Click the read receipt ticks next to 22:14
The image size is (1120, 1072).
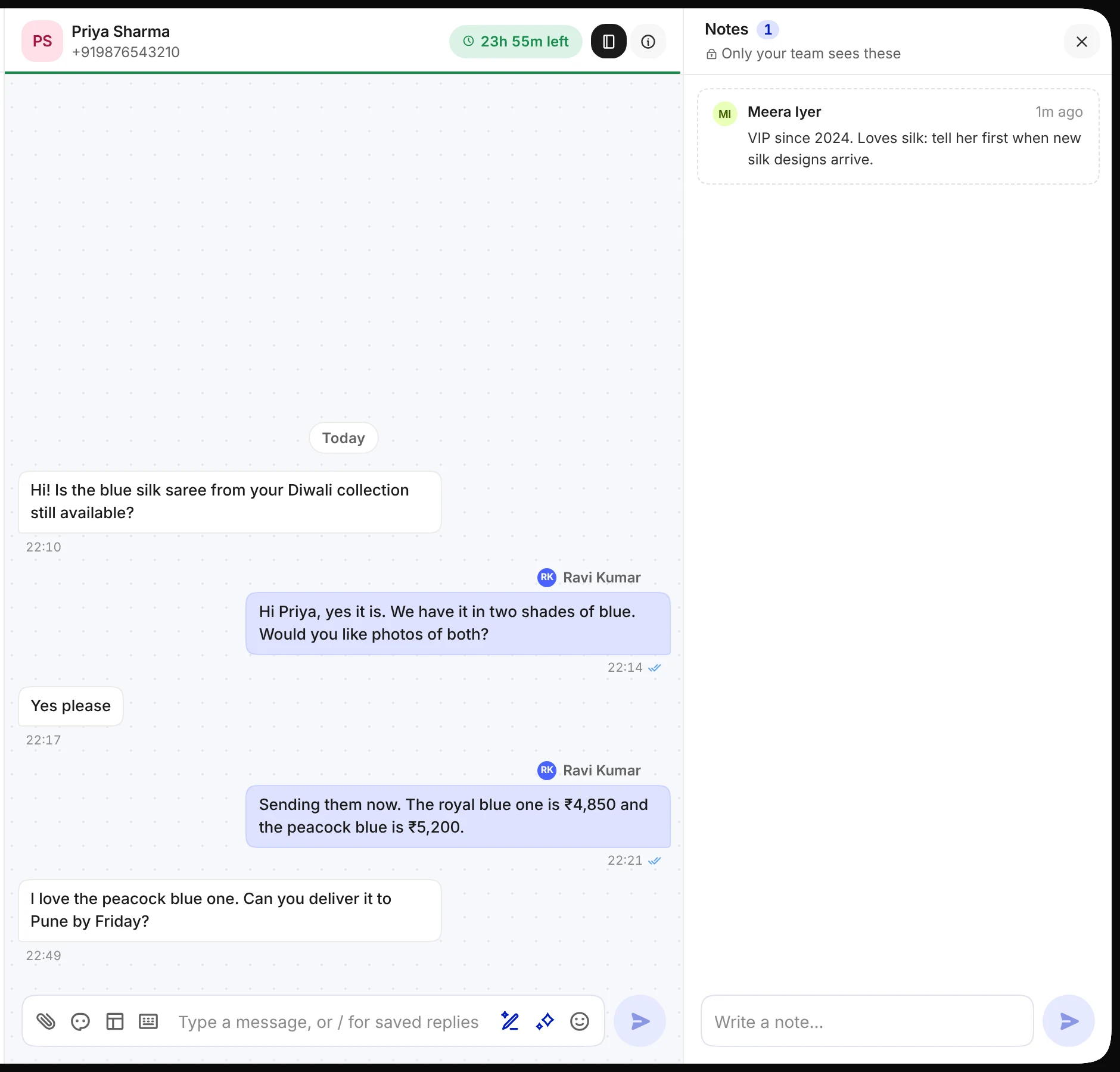655,668
